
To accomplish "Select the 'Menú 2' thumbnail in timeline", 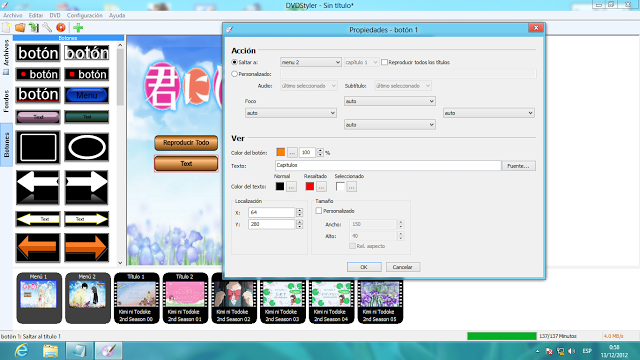I will (x=88, y=298).
